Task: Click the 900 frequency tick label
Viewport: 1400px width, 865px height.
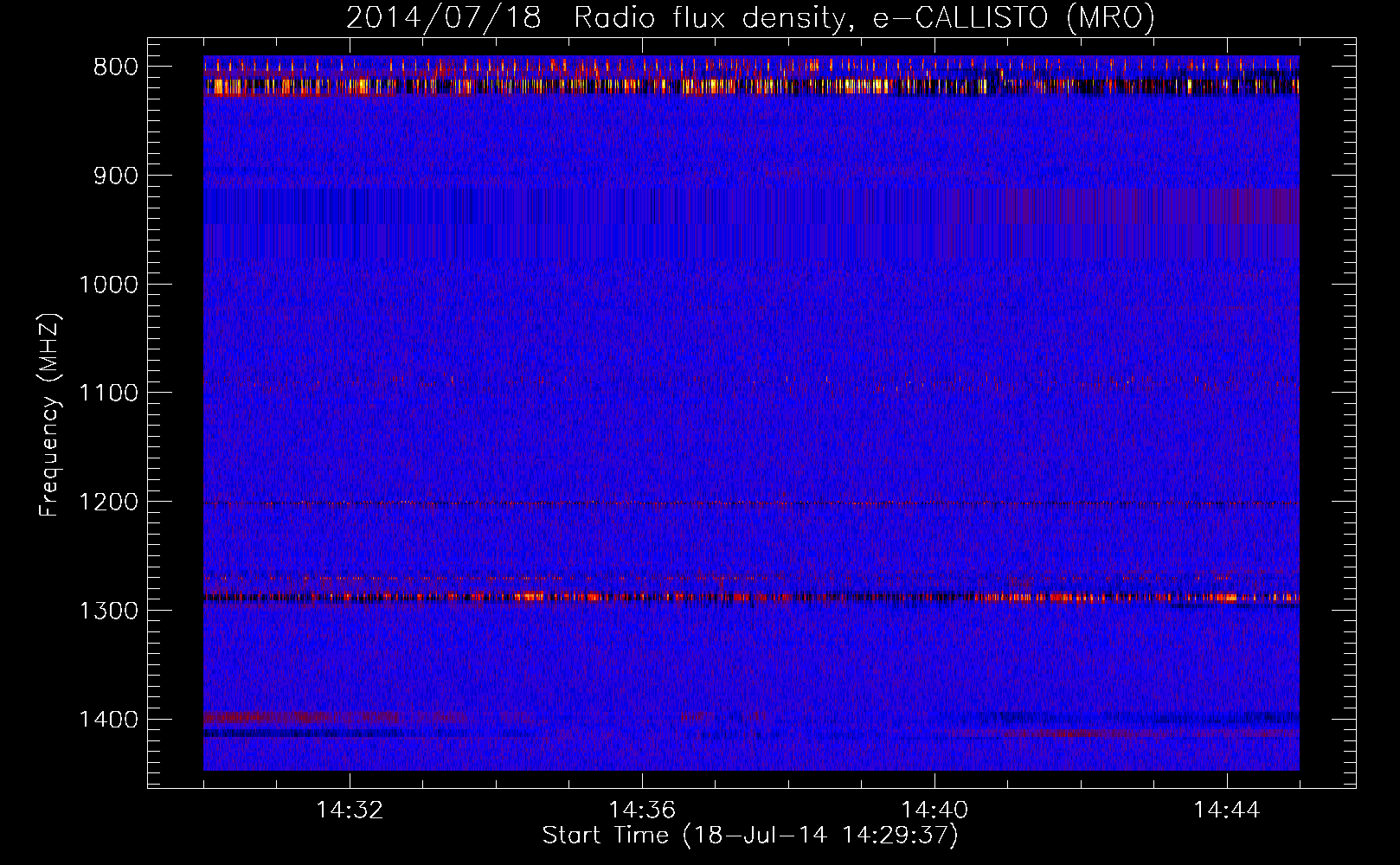Action: point(116,176)
